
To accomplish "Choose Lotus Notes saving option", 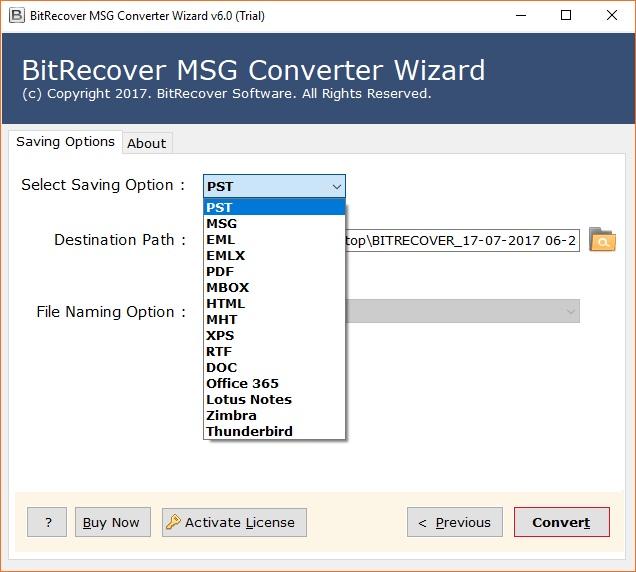I will tap(274, 399).
